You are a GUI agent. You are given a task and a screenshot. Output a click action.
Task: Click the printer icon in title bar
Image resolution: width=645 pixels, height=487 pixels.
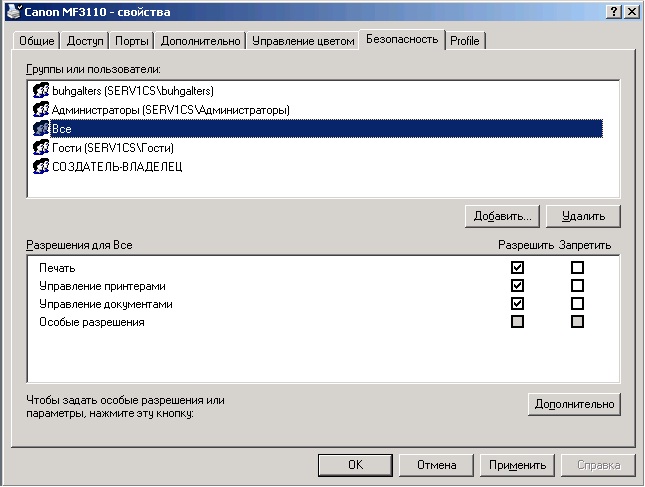point(14,12)
